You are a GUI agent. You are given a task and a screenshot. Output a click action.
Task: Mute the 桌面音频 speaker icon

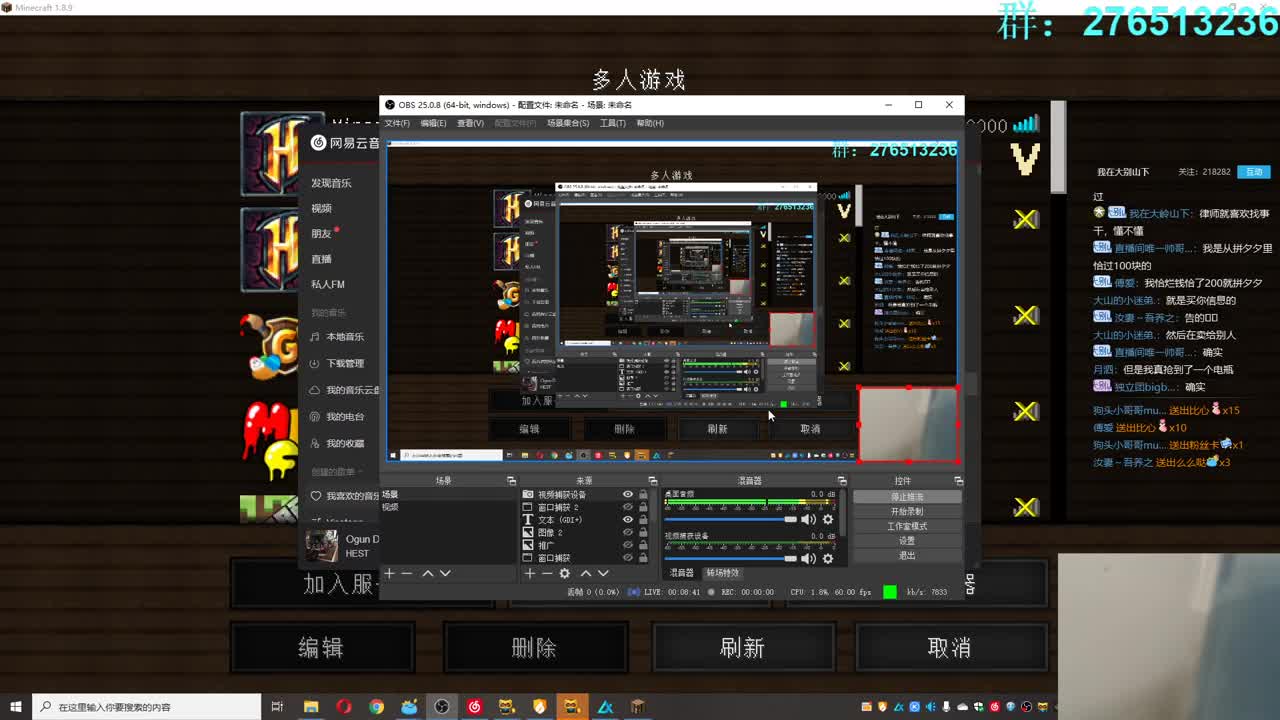click(808, 519)
